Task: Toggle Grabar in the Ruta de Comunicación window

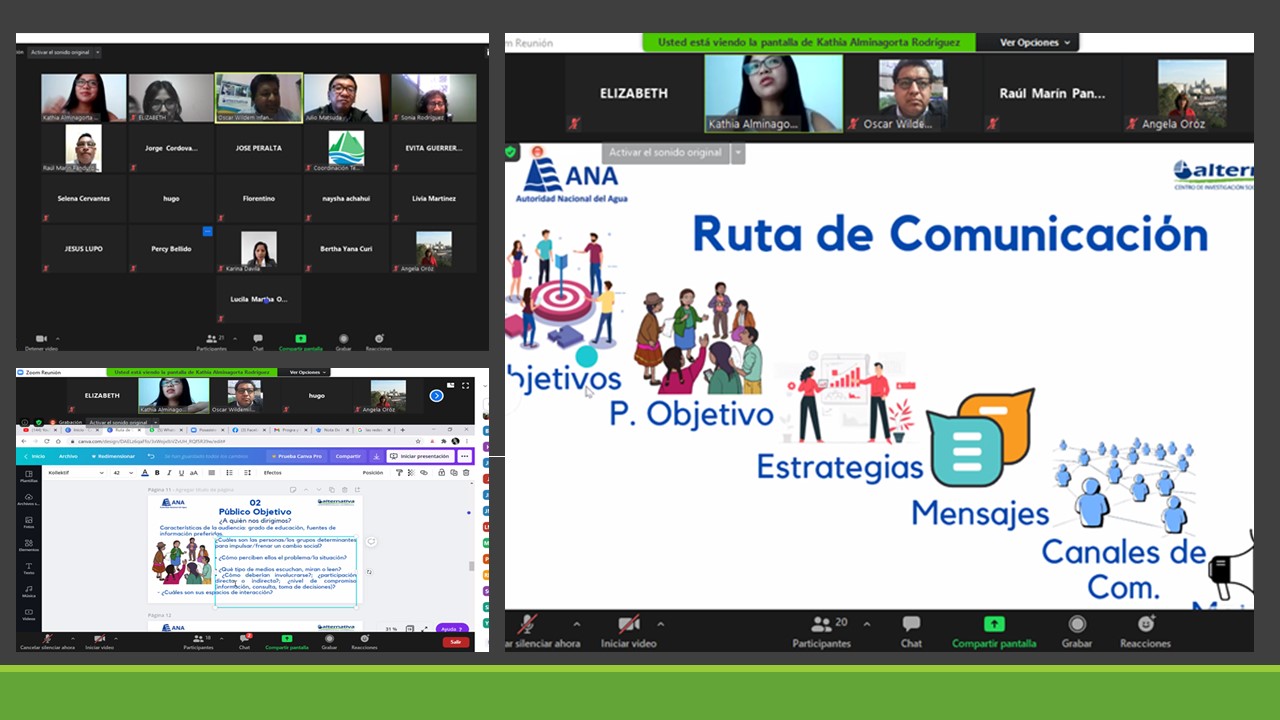Action: click(1076, 632)
